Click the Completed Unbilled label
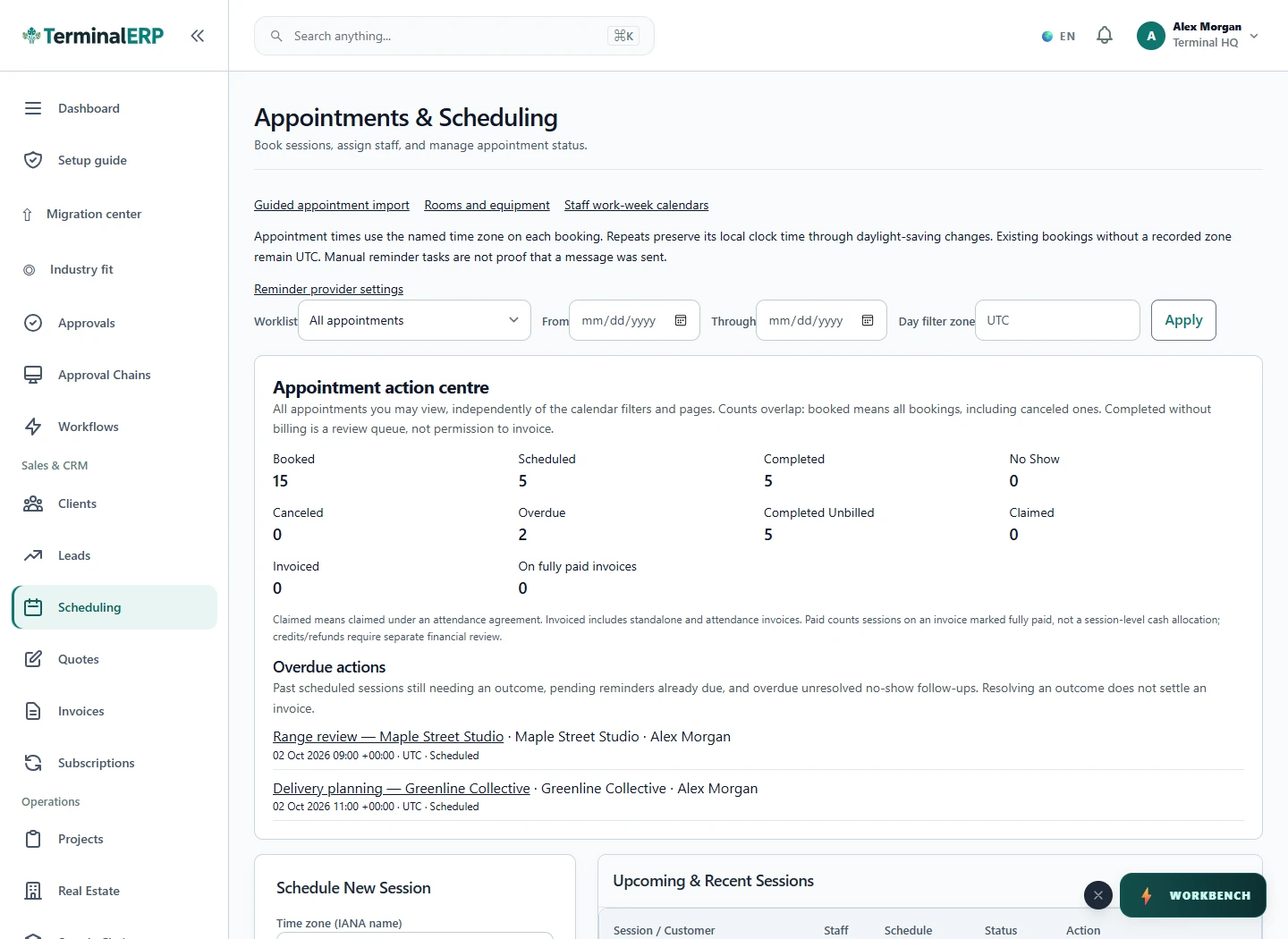 (818, 512)
